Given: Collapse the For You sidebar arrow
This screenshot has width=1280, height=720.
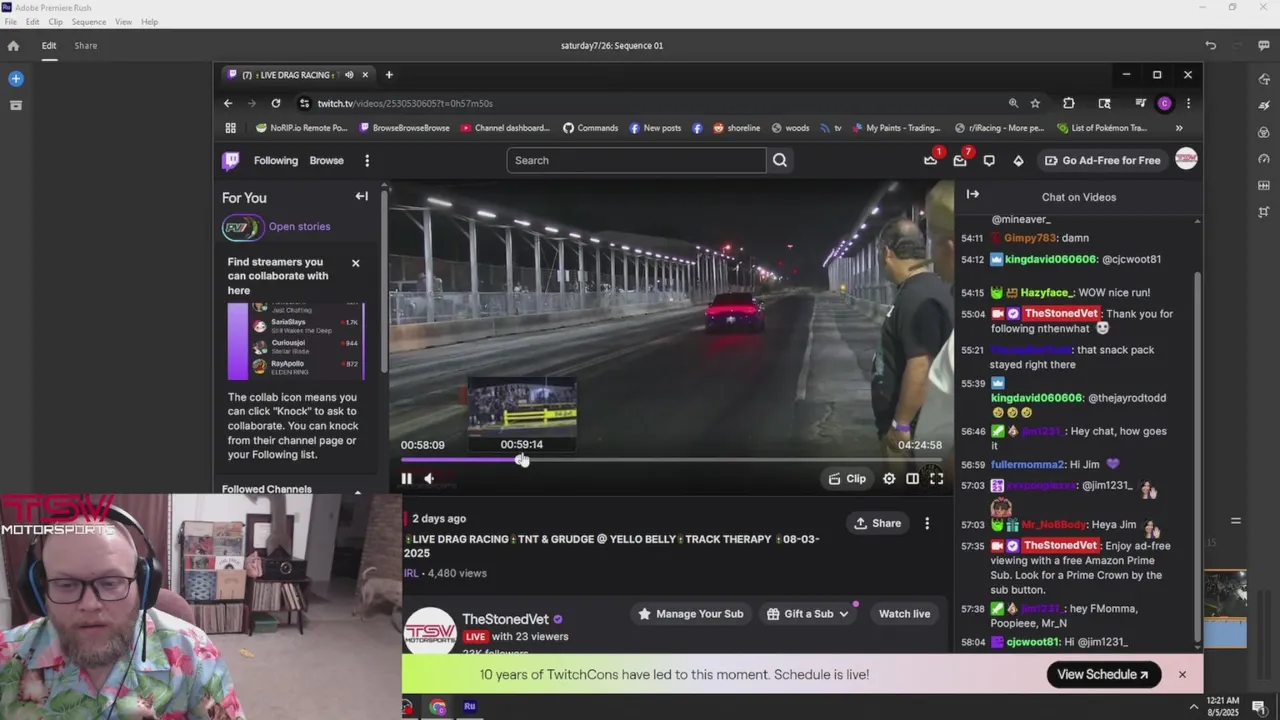Looking at the screenshot, I should [x=361, y=196].
